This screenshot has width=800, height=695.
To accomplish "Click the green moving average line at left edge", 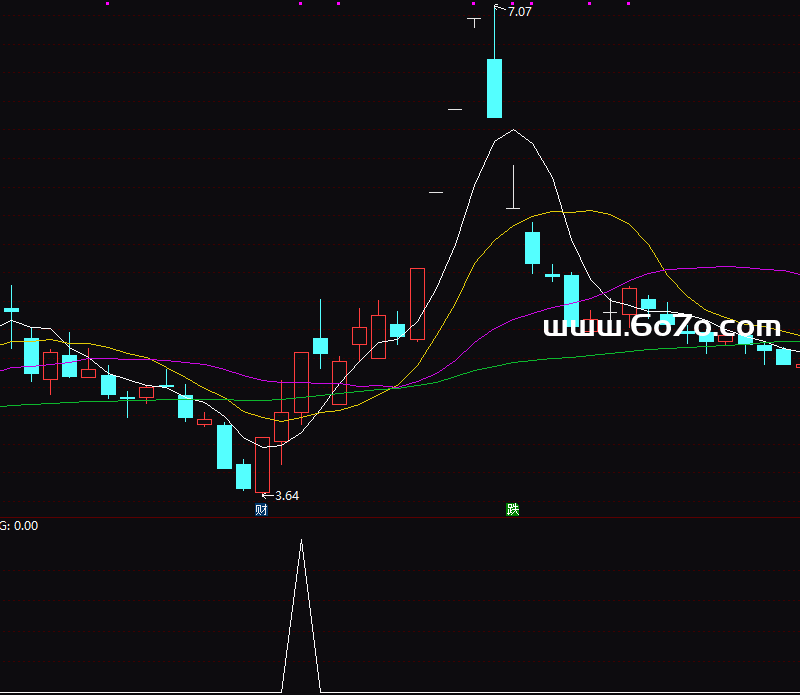I will coord(4,405).
